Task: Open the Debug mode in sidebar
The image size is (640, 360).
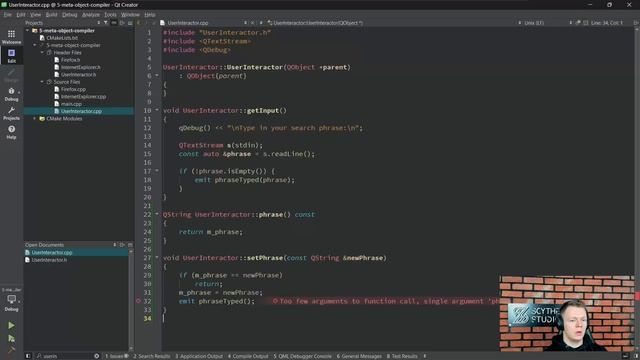Action: coord(11,94)
